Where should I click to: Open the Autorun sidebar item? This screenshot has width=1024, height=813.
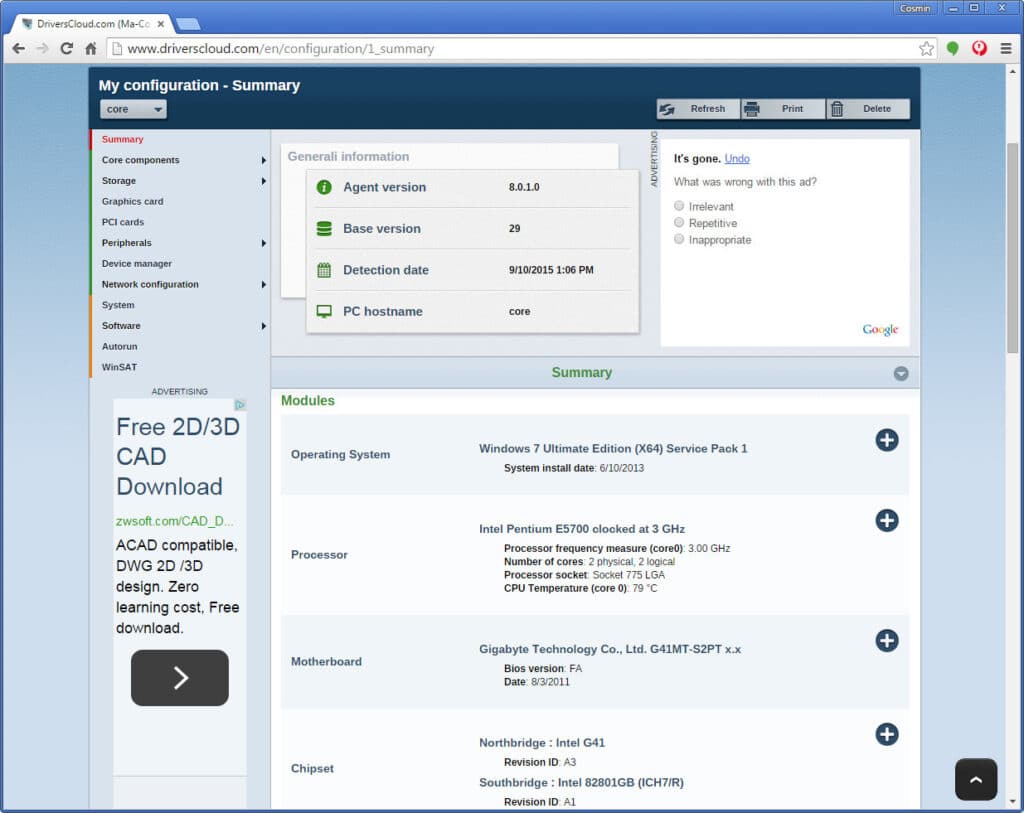[120, 346]
